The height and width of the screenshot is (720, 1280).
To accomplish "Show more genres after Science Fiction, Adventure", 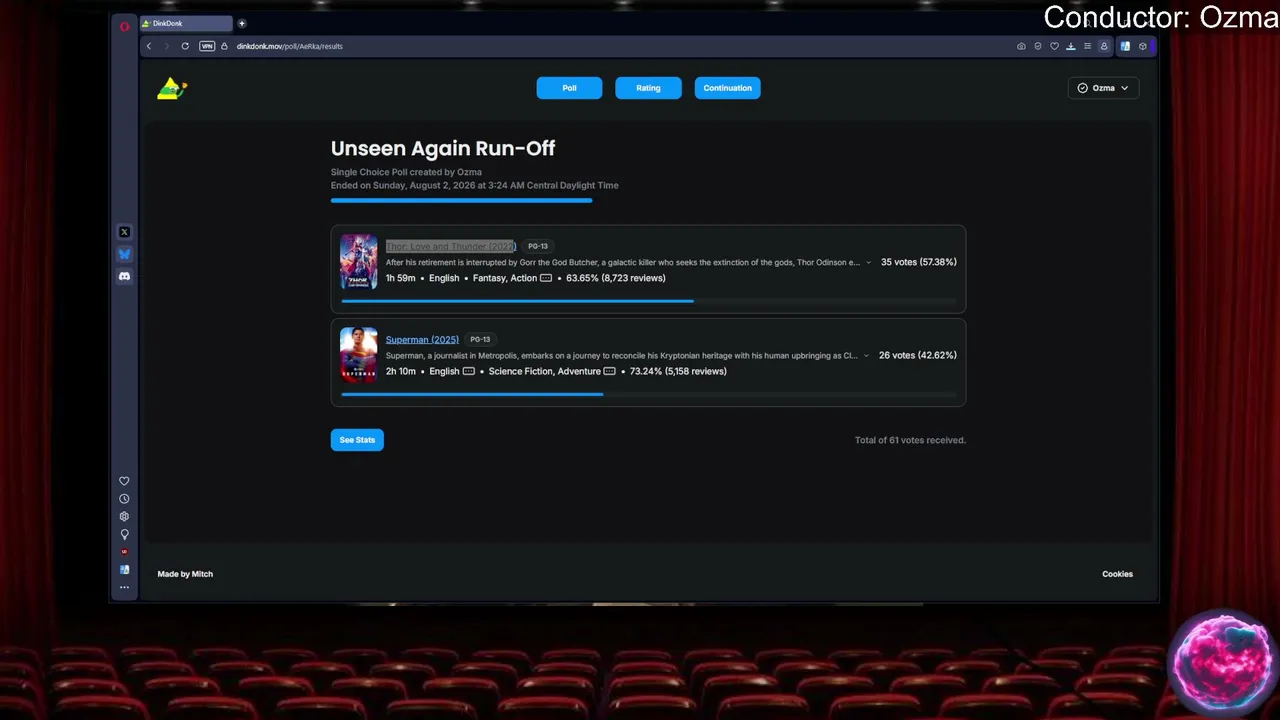I will tap(609, 371).
